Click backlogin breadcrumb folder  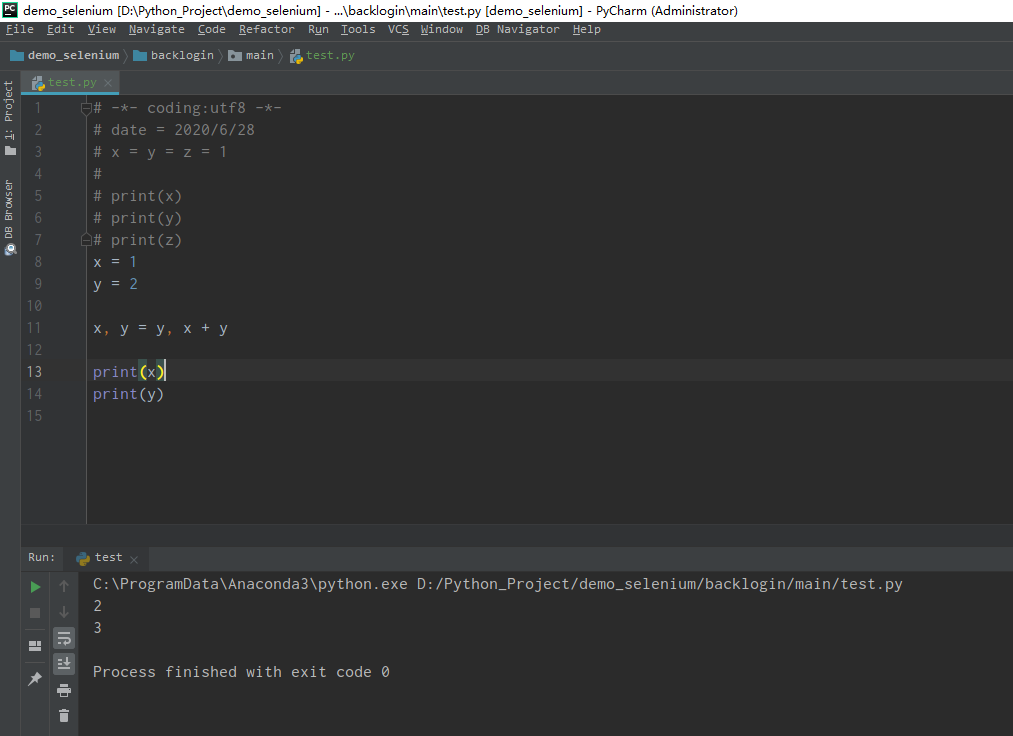click(173, 56)
